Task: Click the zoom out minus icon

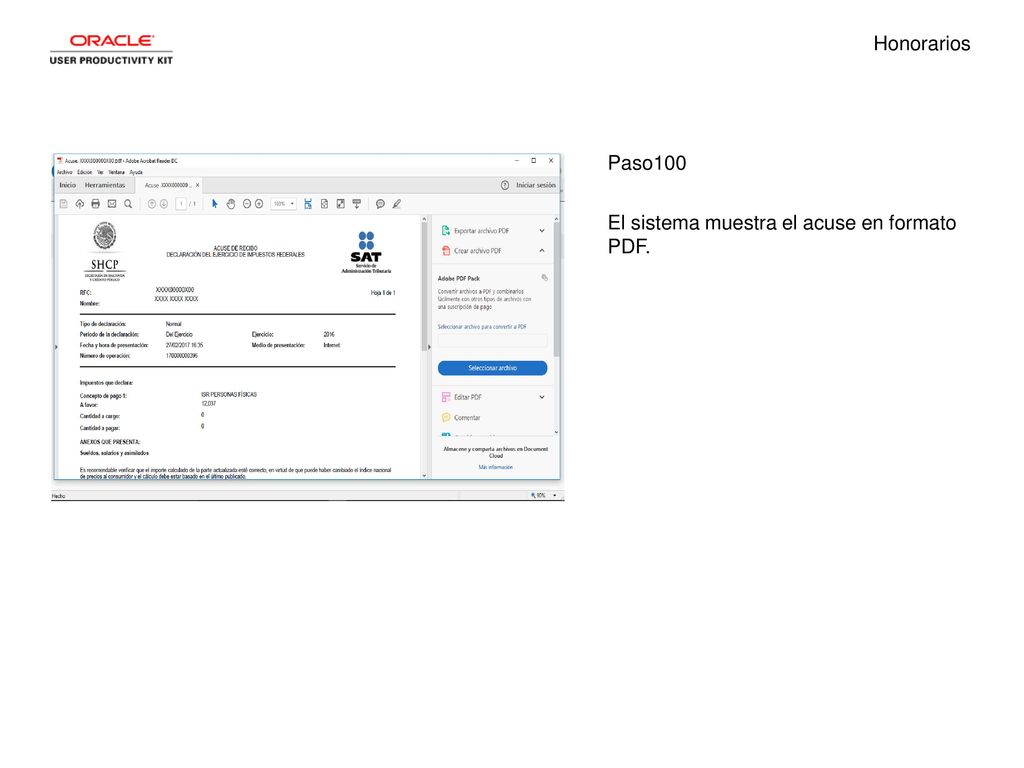Action: 247,204
